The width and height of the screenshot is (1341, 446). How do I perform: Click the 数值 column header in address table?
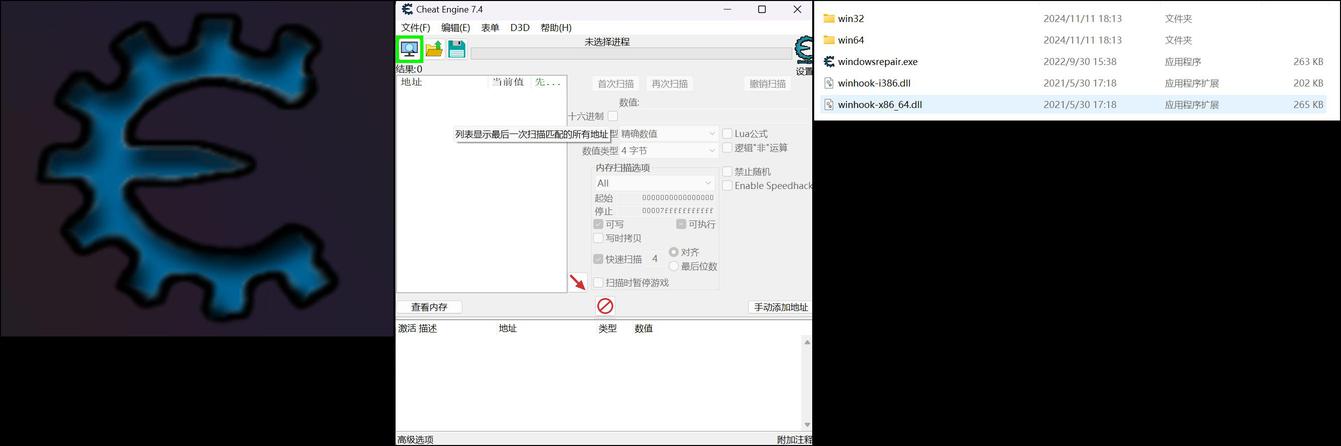pos(643,328)
